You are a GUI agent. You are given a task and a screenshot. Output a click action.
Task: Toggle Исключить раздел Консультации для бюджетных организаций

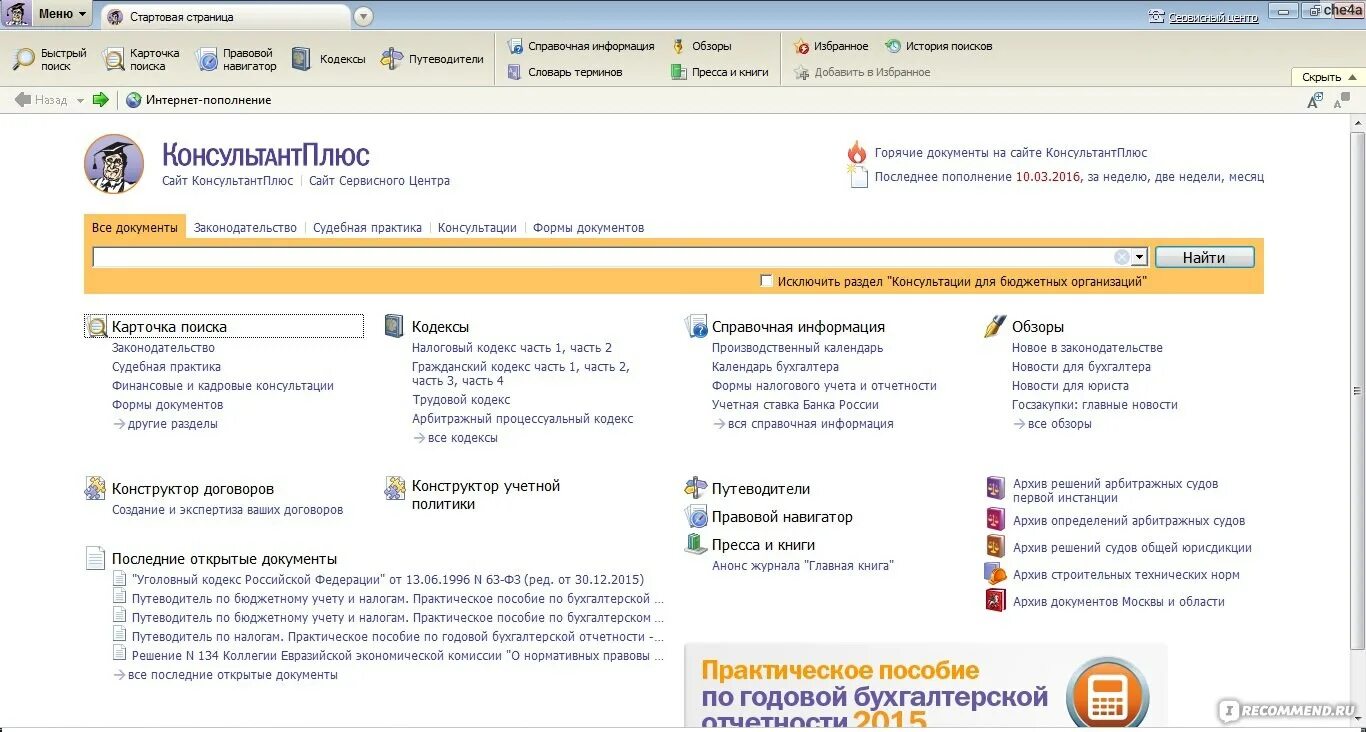[x=767, y=281]
